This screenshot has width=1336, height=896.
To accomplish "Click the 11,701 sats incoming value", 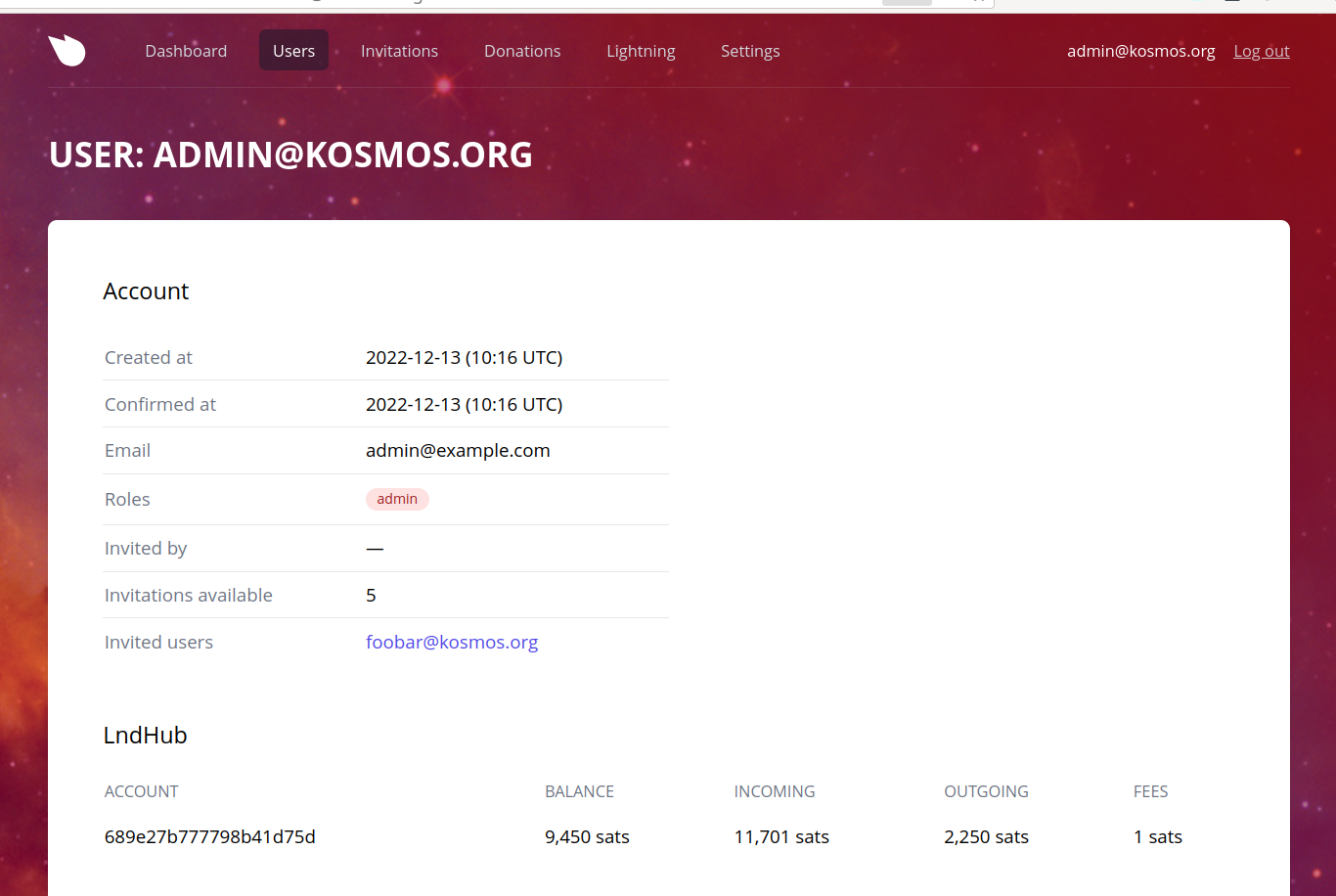I will (781, 836).
